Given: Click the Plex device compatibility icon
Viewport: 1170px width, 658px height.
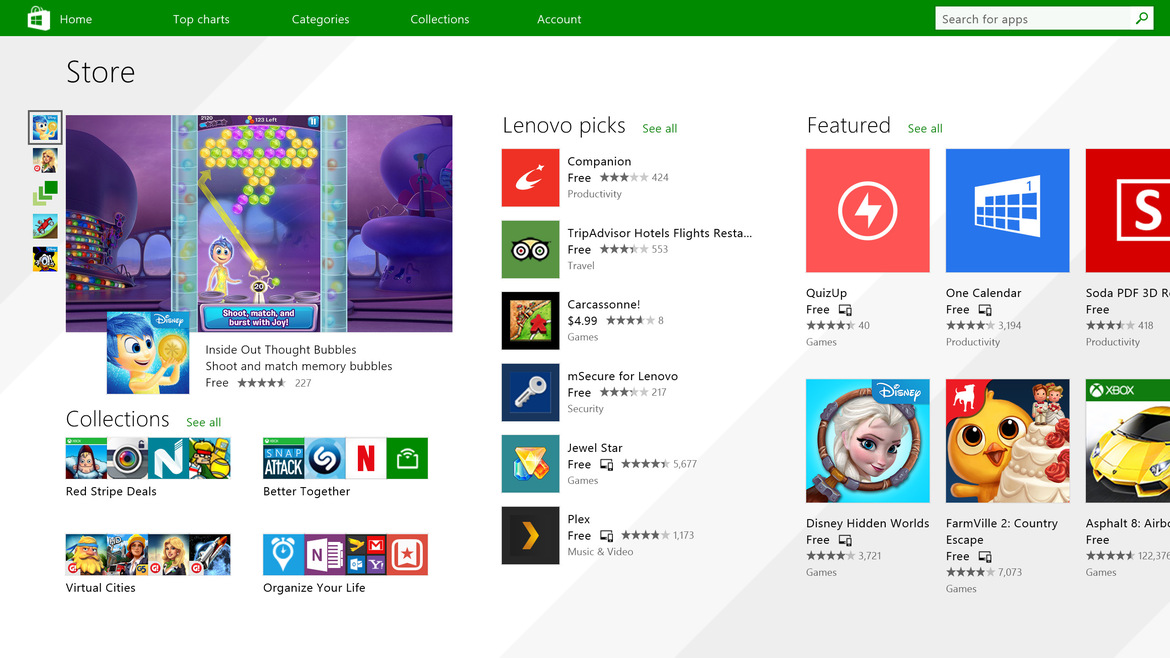Looking at the screenshot, I should pos(607,536).
